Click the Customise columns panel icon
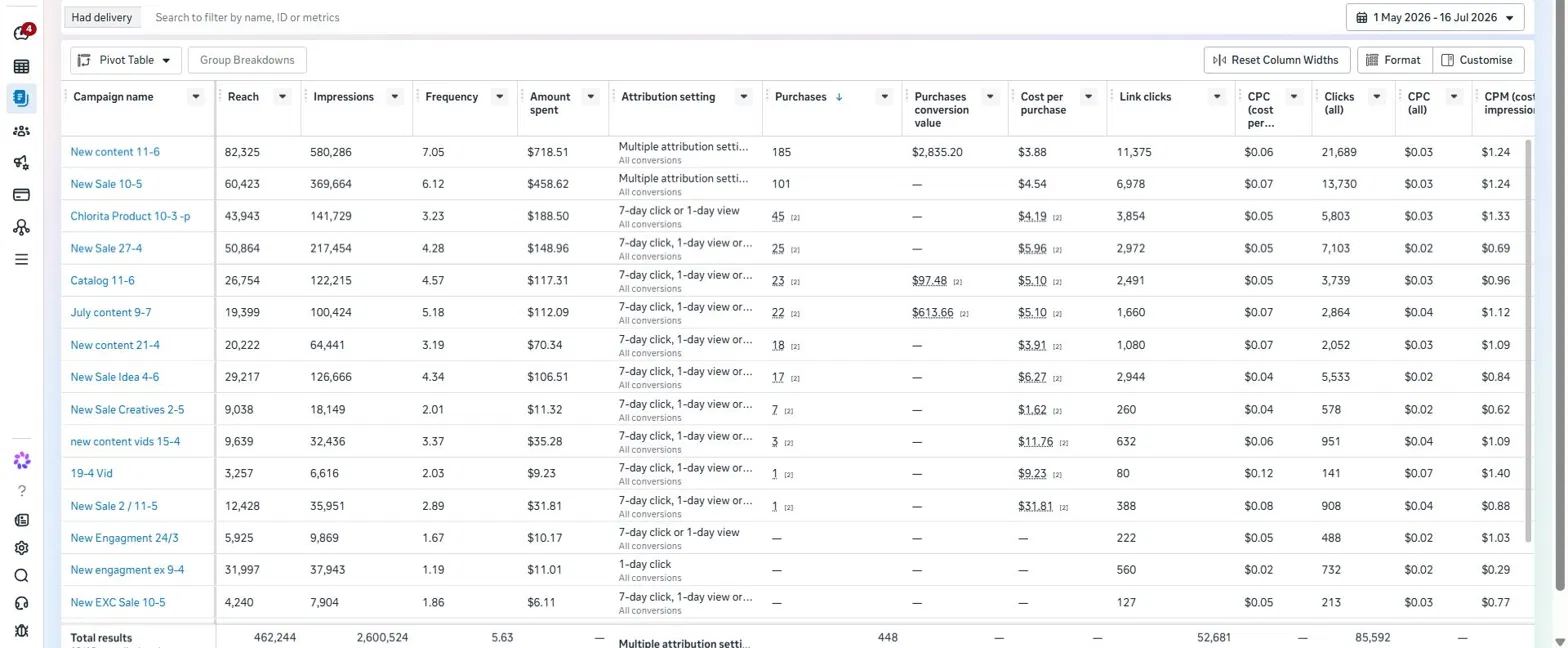1568x648 pixels. (1447, 60)
